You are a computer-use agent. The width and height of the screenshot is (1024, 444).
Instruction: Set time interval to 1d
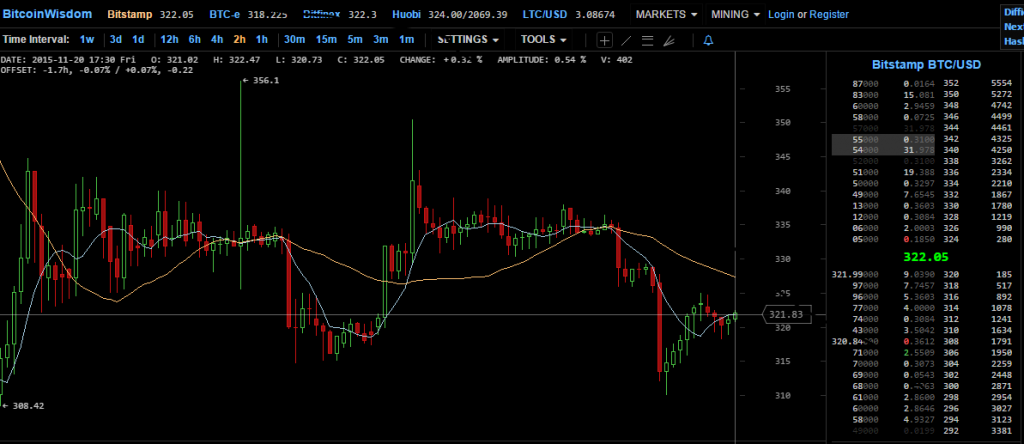(x=138, y=40)
